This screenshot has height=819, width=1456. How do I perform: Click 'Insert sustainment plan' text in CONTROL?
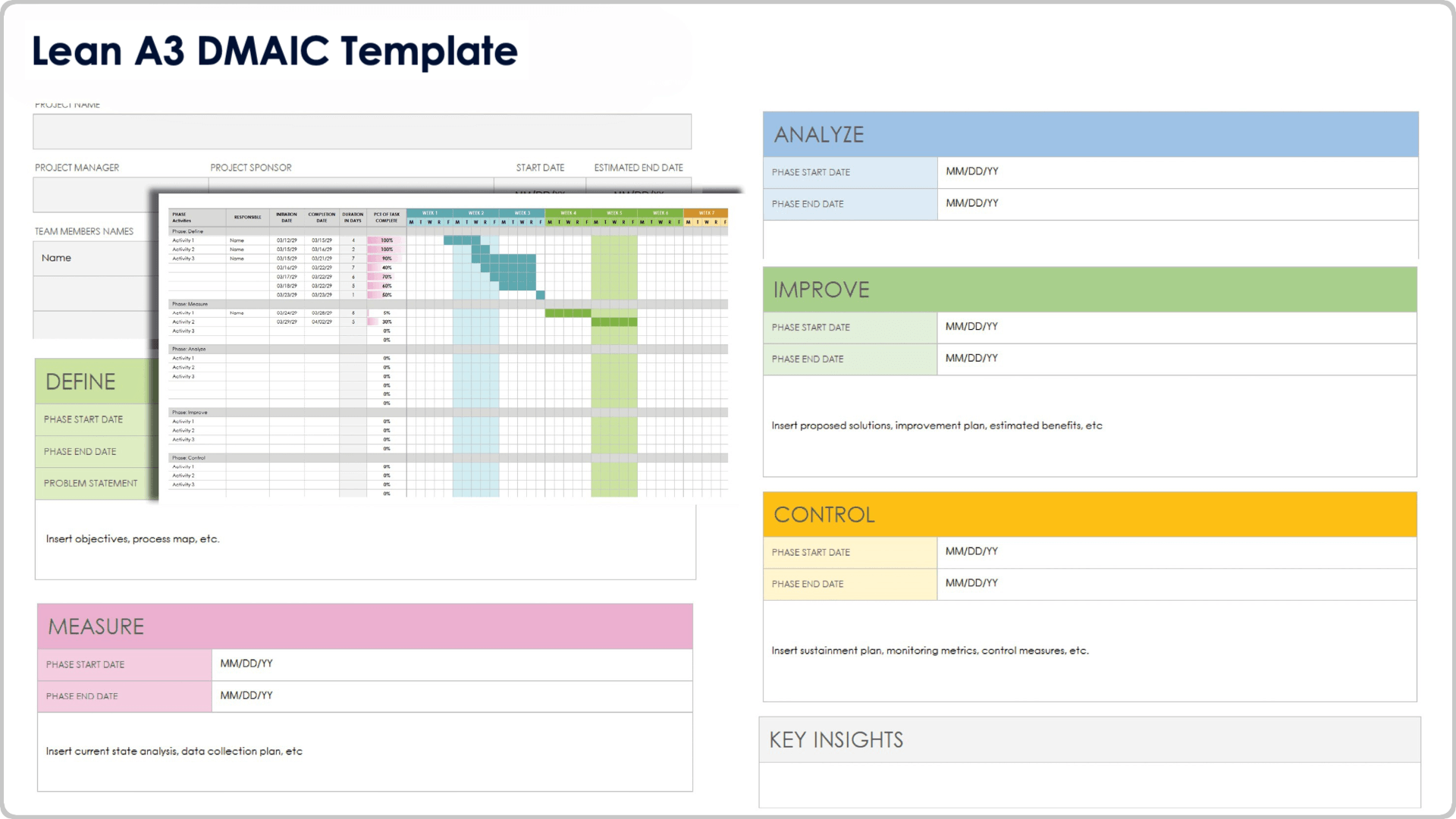[930, 651]
